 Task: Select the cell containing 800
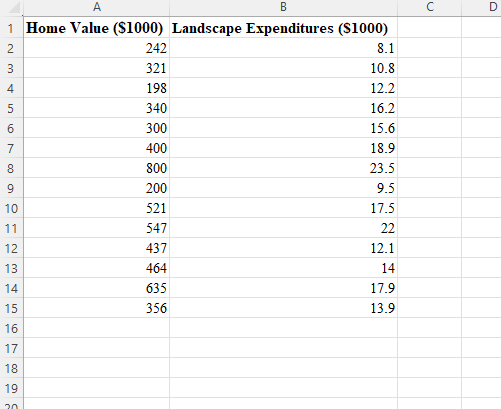tap(97, 168)
